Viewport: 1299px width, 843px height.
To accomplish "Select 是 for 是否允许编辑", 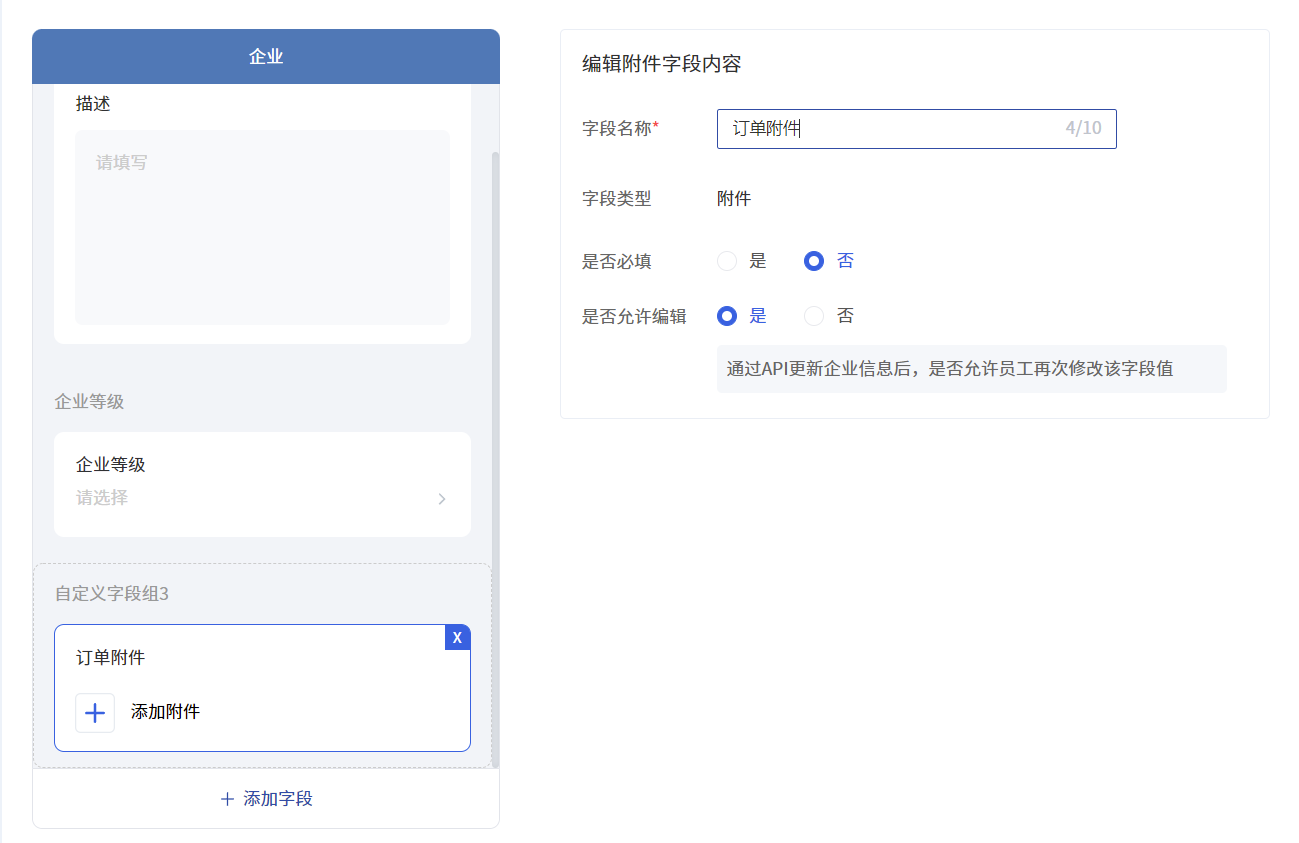I will tap(727, 316).
